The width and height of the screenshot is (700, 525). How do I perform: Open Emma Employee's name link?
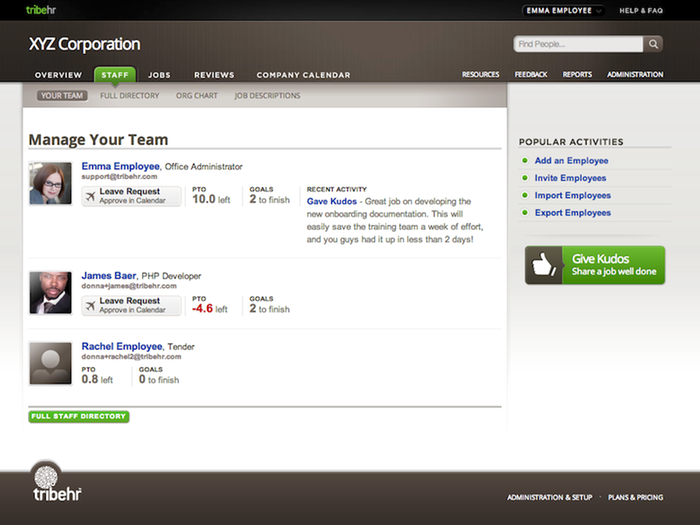(121, 166)
